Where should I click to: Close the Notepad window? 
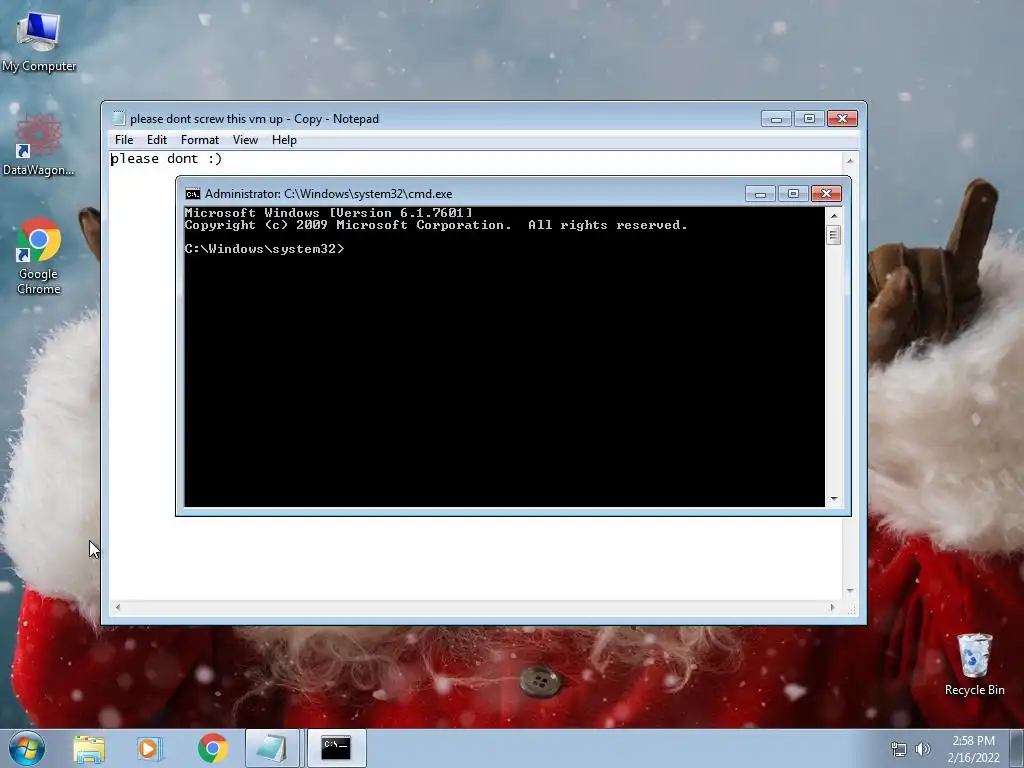(842, 119)
